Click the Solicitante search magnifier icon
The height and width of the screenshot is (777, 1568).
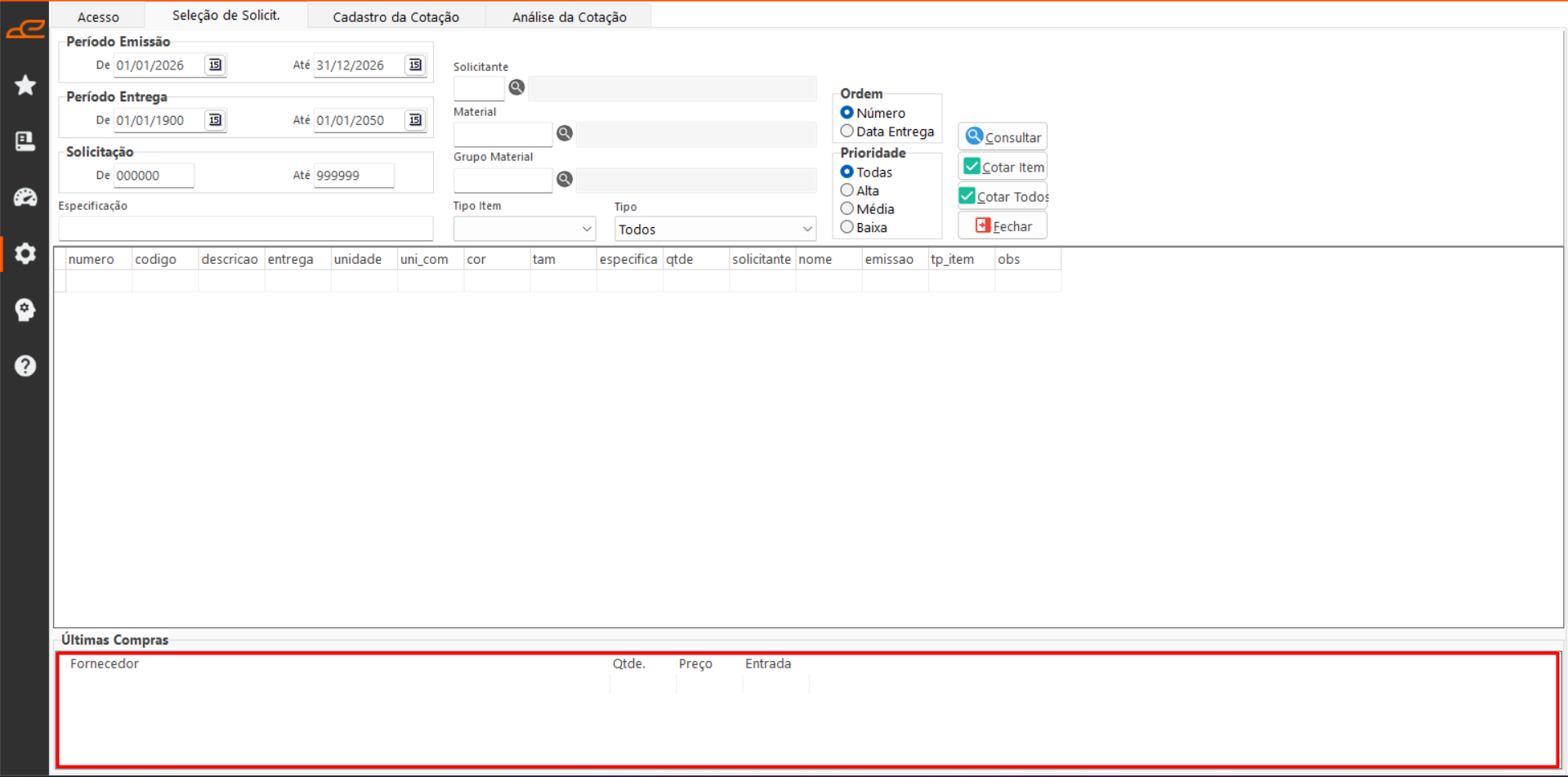point(516,87)
